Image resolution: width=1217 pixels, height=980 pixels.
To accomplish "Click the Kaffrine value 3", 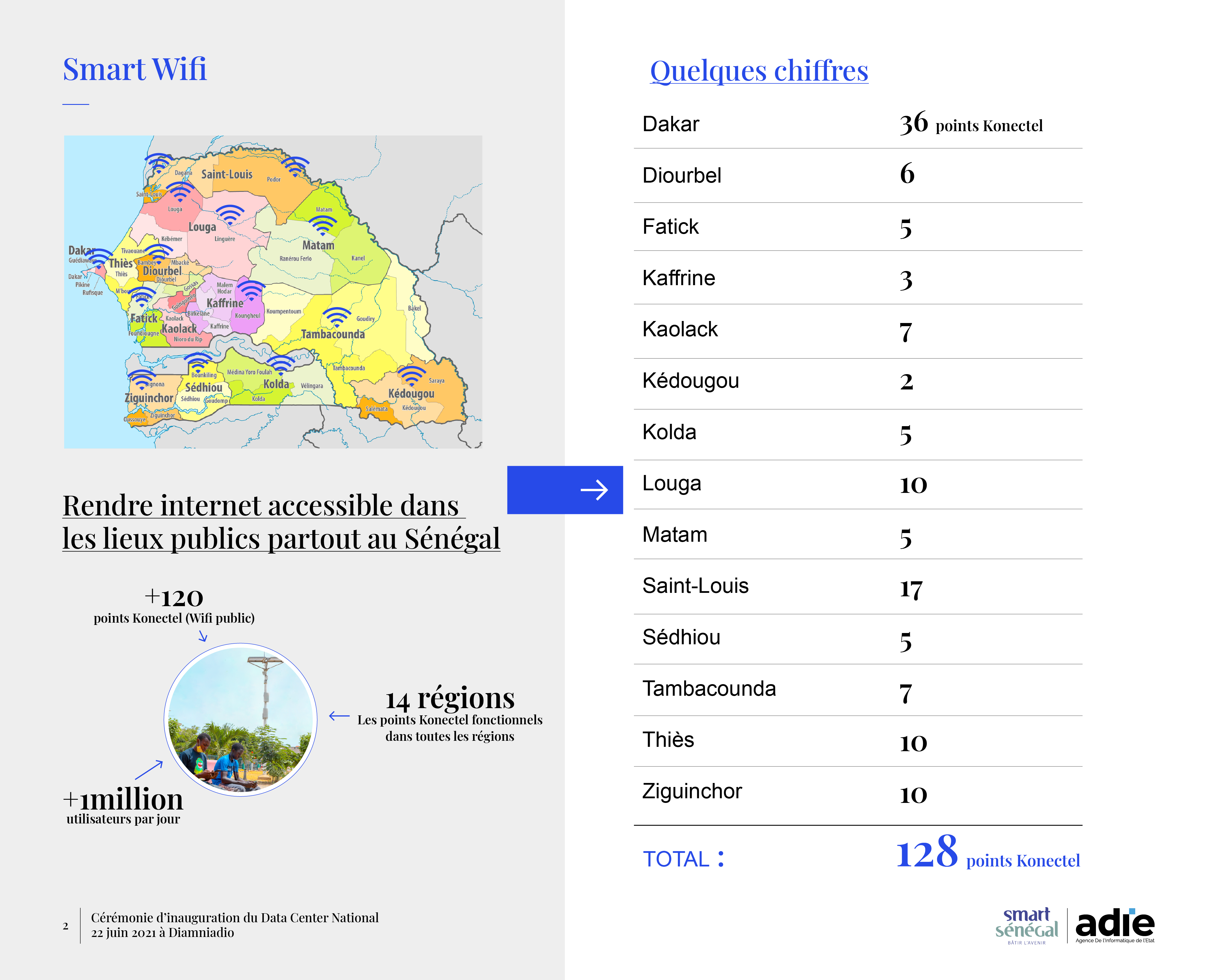I will coord(906,281).
